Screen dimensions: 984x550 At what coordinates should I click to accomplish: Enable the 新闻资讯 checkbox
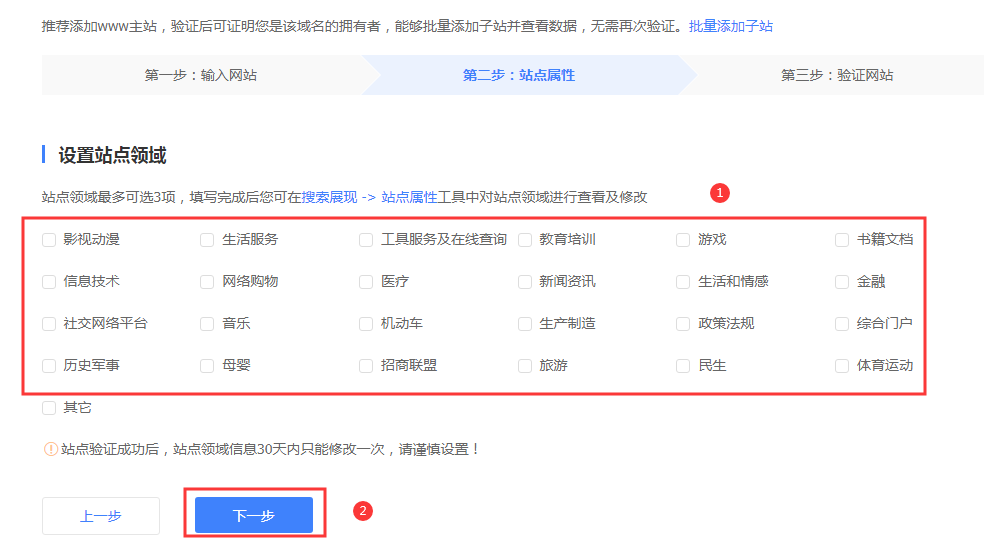[x=525, y=282]
